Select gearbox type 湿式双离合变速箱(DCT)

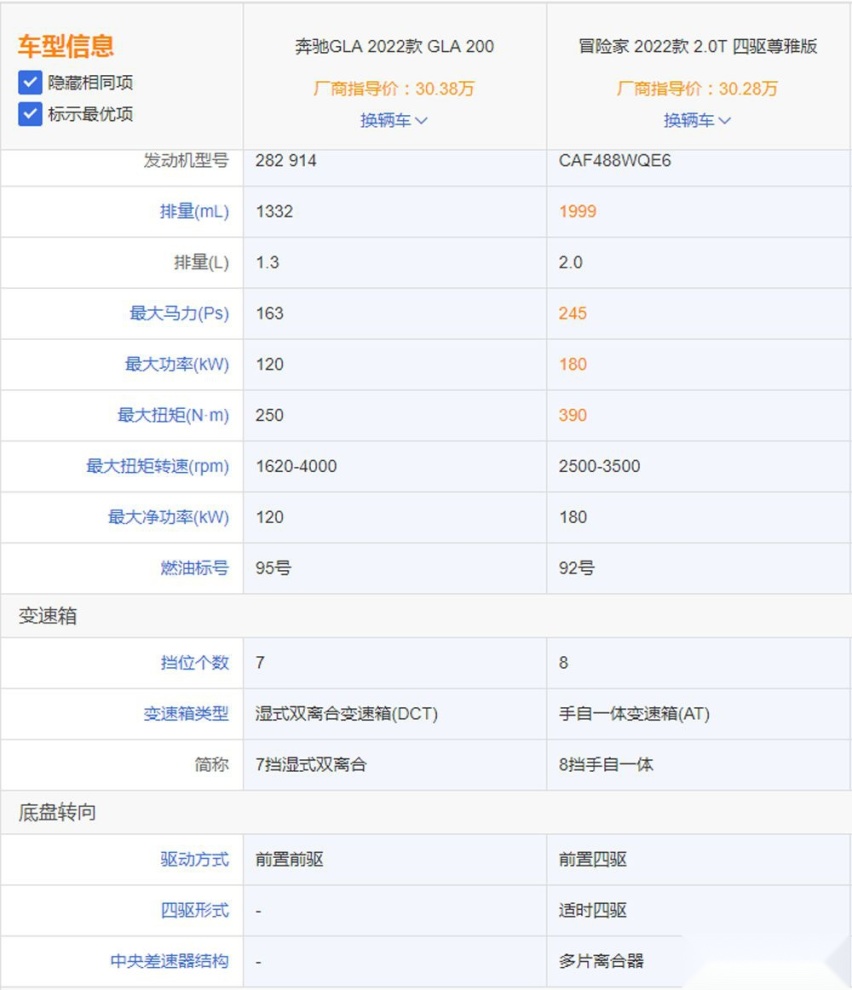(x=347, y=713)
